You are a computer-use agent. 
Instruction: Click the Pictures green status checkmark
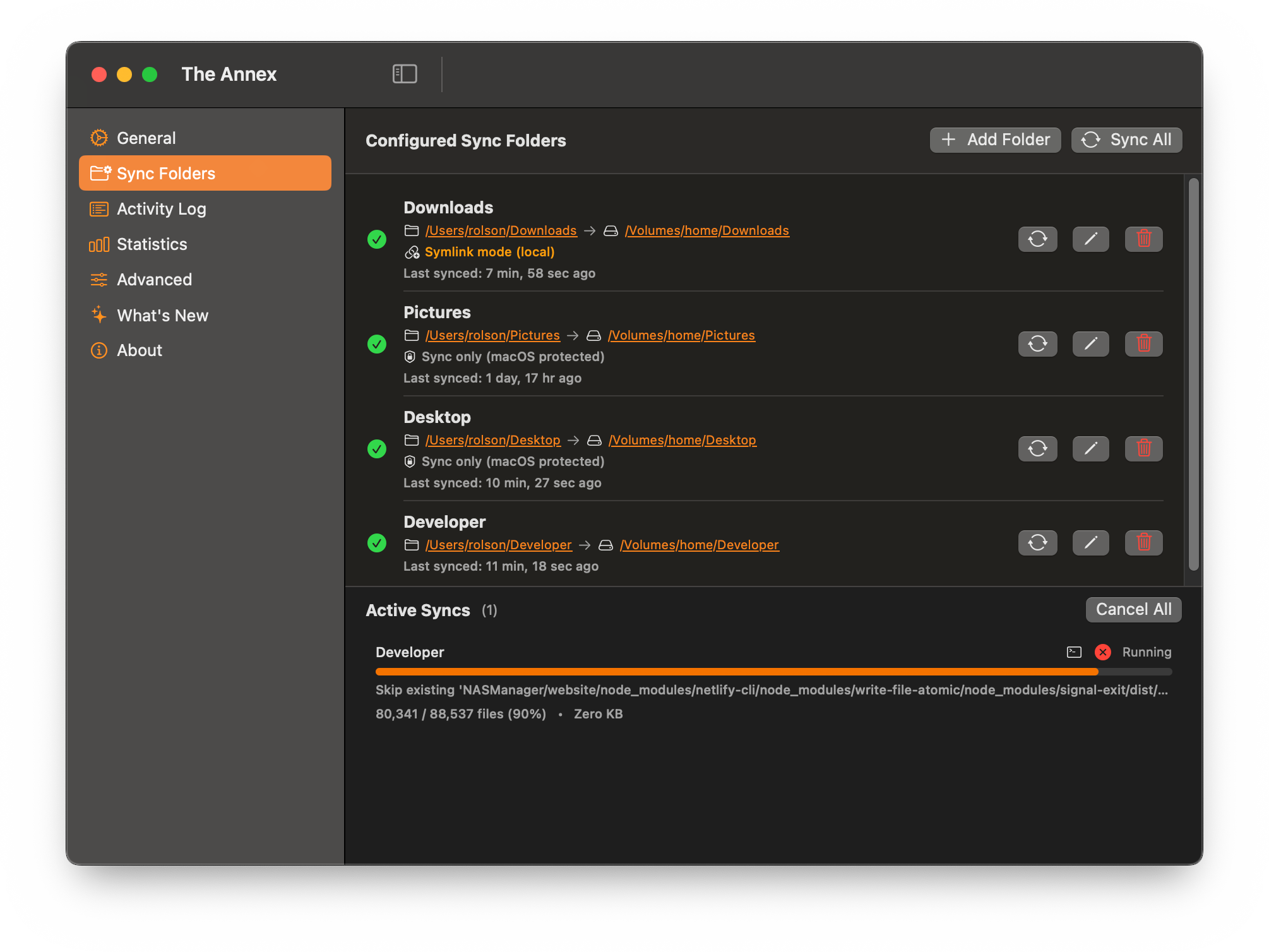click(x=377, y=344)
